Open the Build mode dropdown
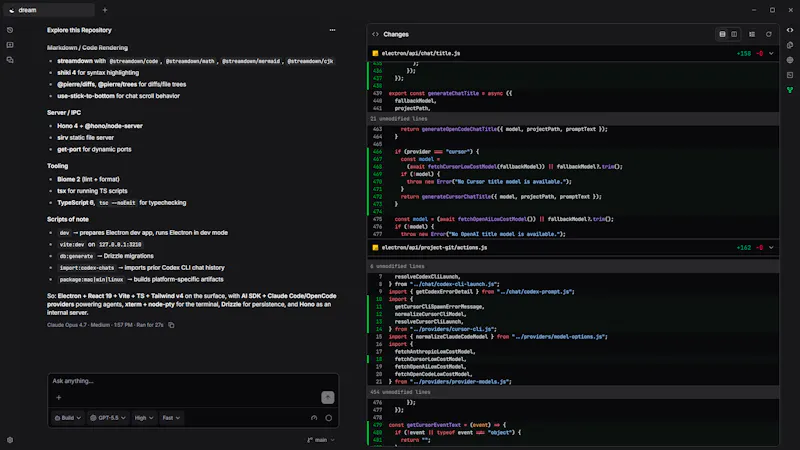 pyautogui.click(x=67, y=418)
